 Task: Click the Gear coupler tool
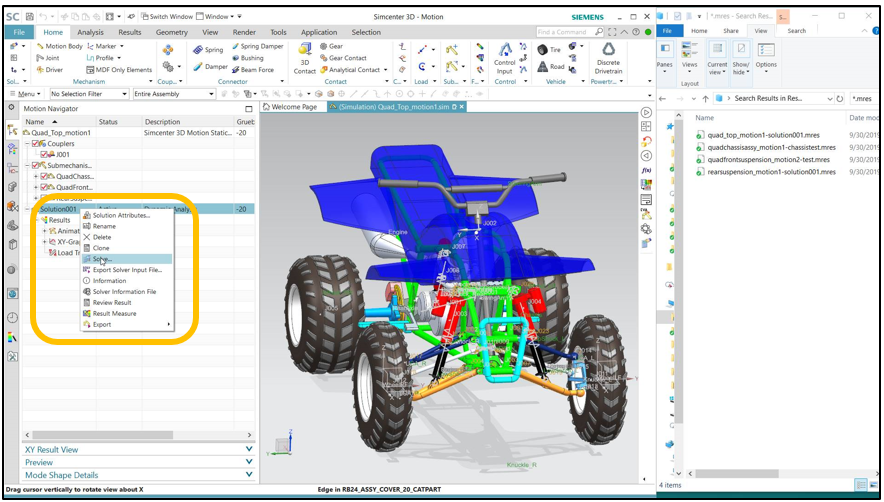click(x=329, y=46)
